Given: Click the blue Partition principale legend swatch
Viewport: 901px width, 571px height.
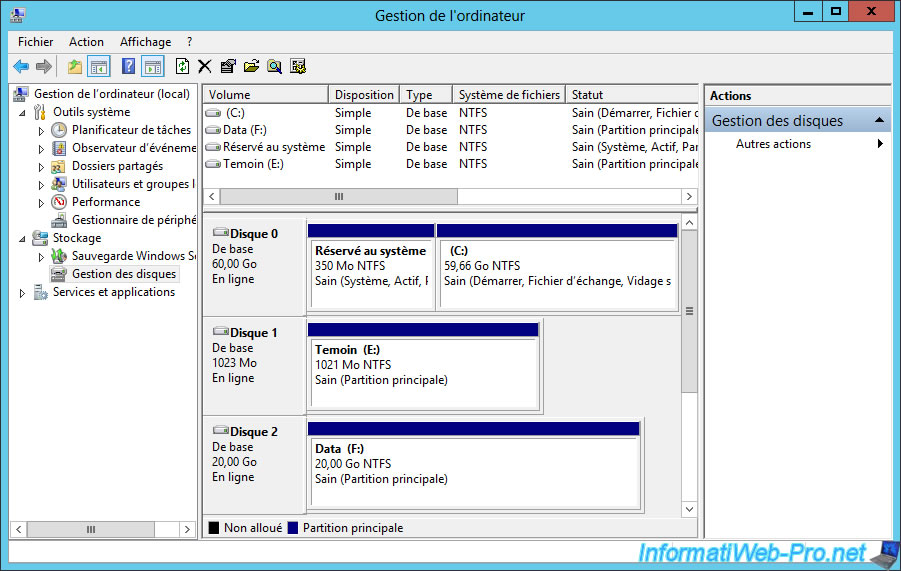Looking at the screenshot, I should coord(293,528).
